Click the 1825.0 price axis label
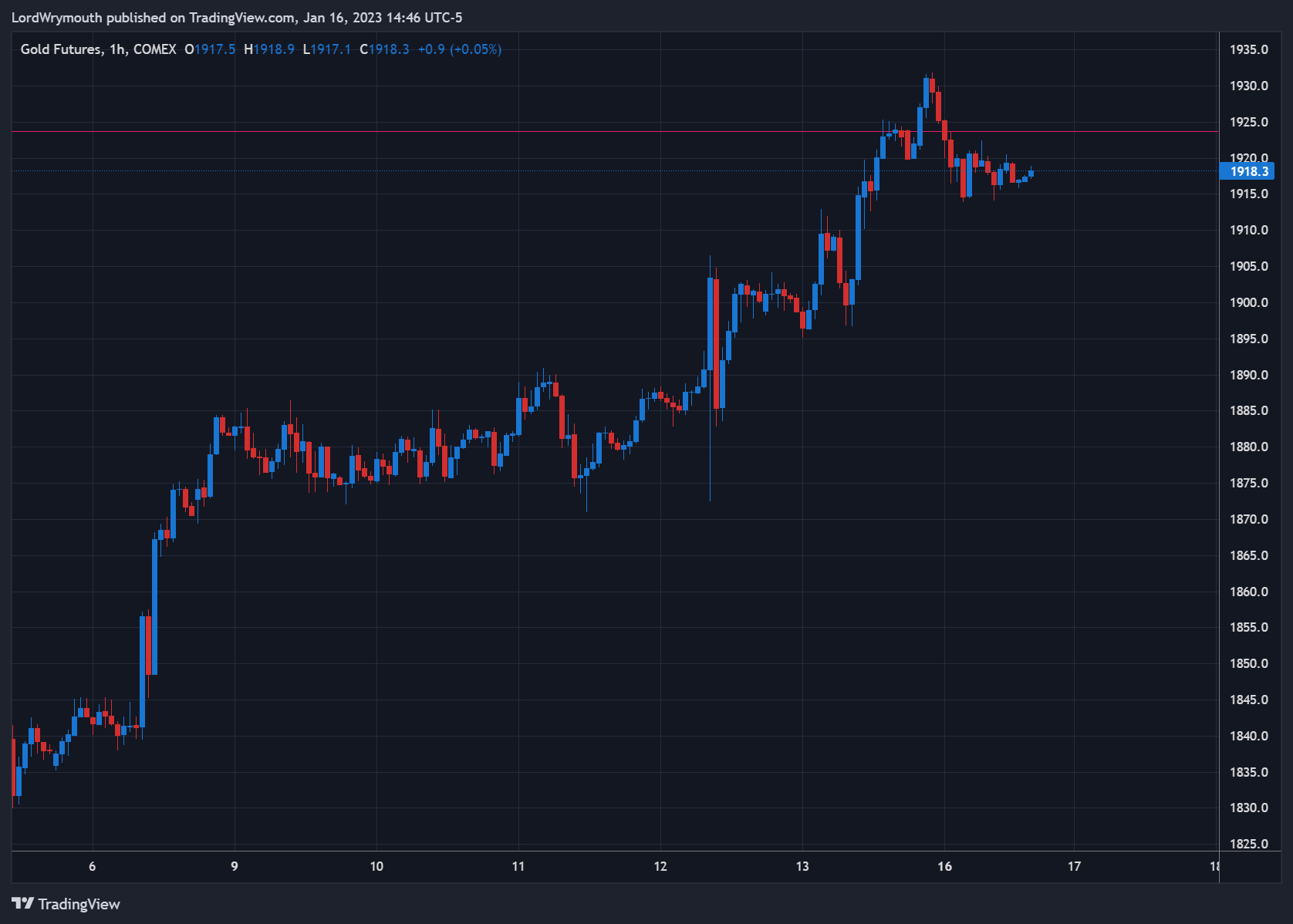Viewport: 1293px width, 924px height. click(x=1249, y=844)
